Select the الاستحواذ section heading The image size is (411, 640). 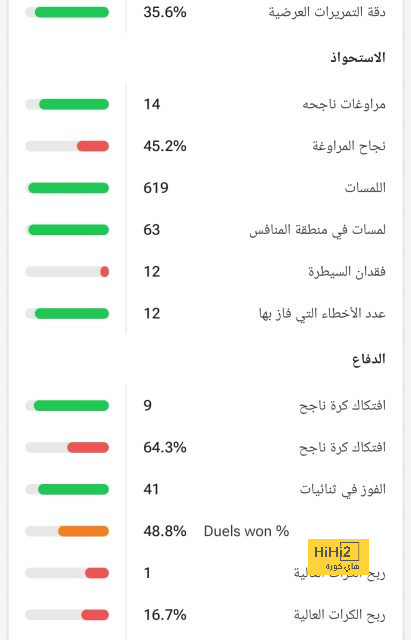click(358, 58)
